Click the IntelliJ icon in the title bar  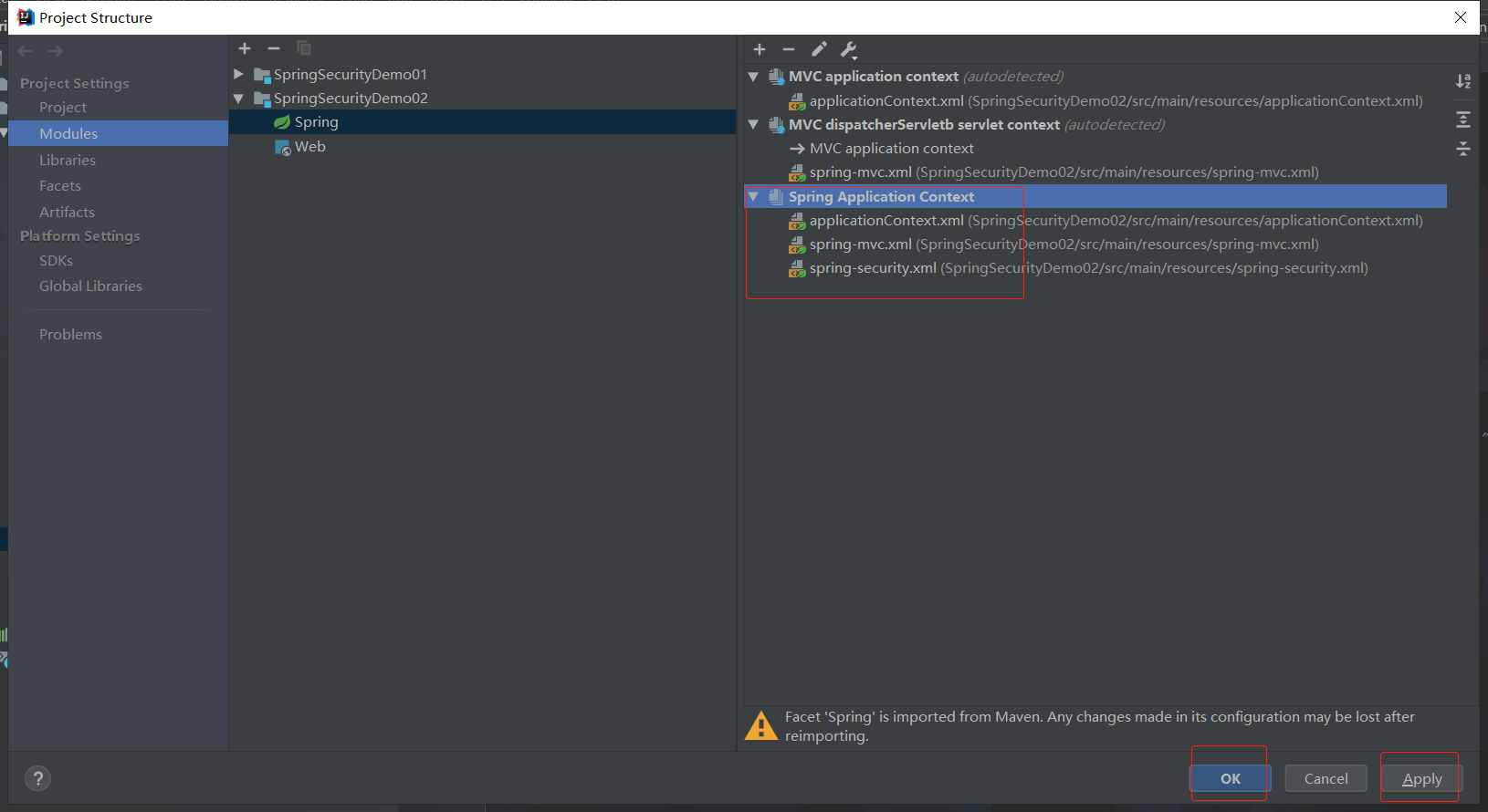(x=26, y=17)
